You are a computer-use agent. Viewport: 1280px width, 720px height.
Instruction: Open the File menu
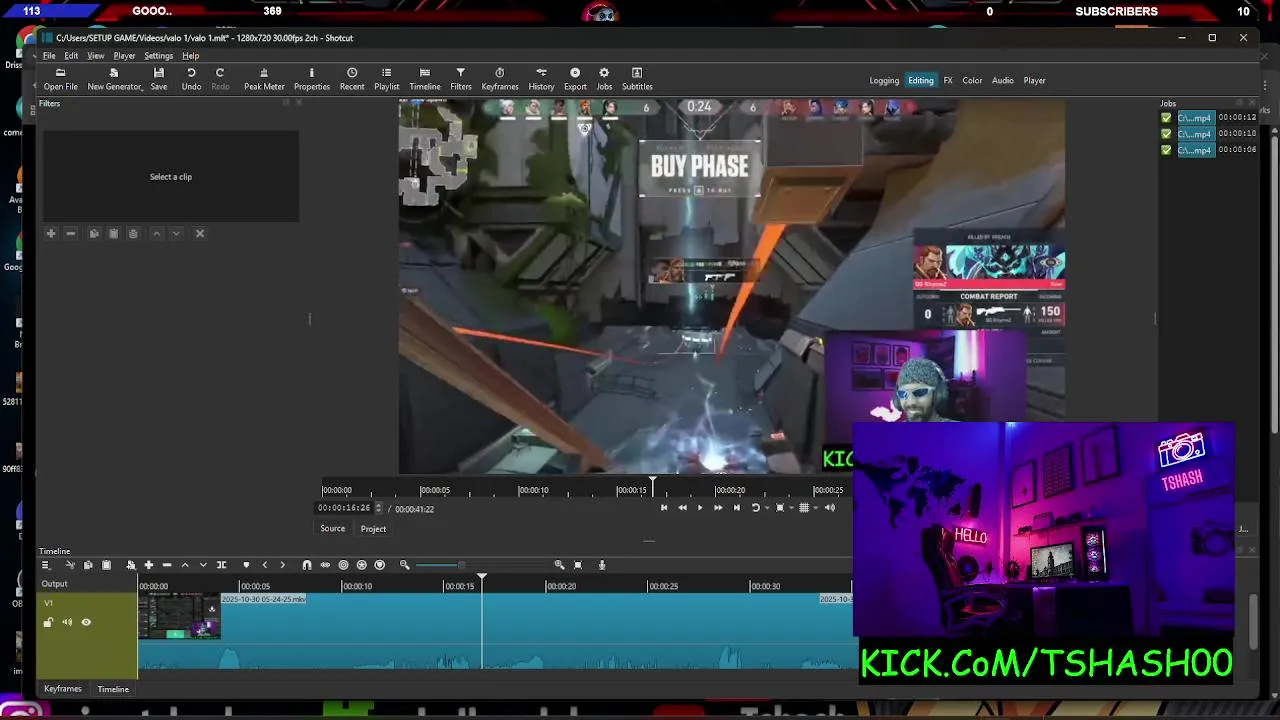click(49, 56)
